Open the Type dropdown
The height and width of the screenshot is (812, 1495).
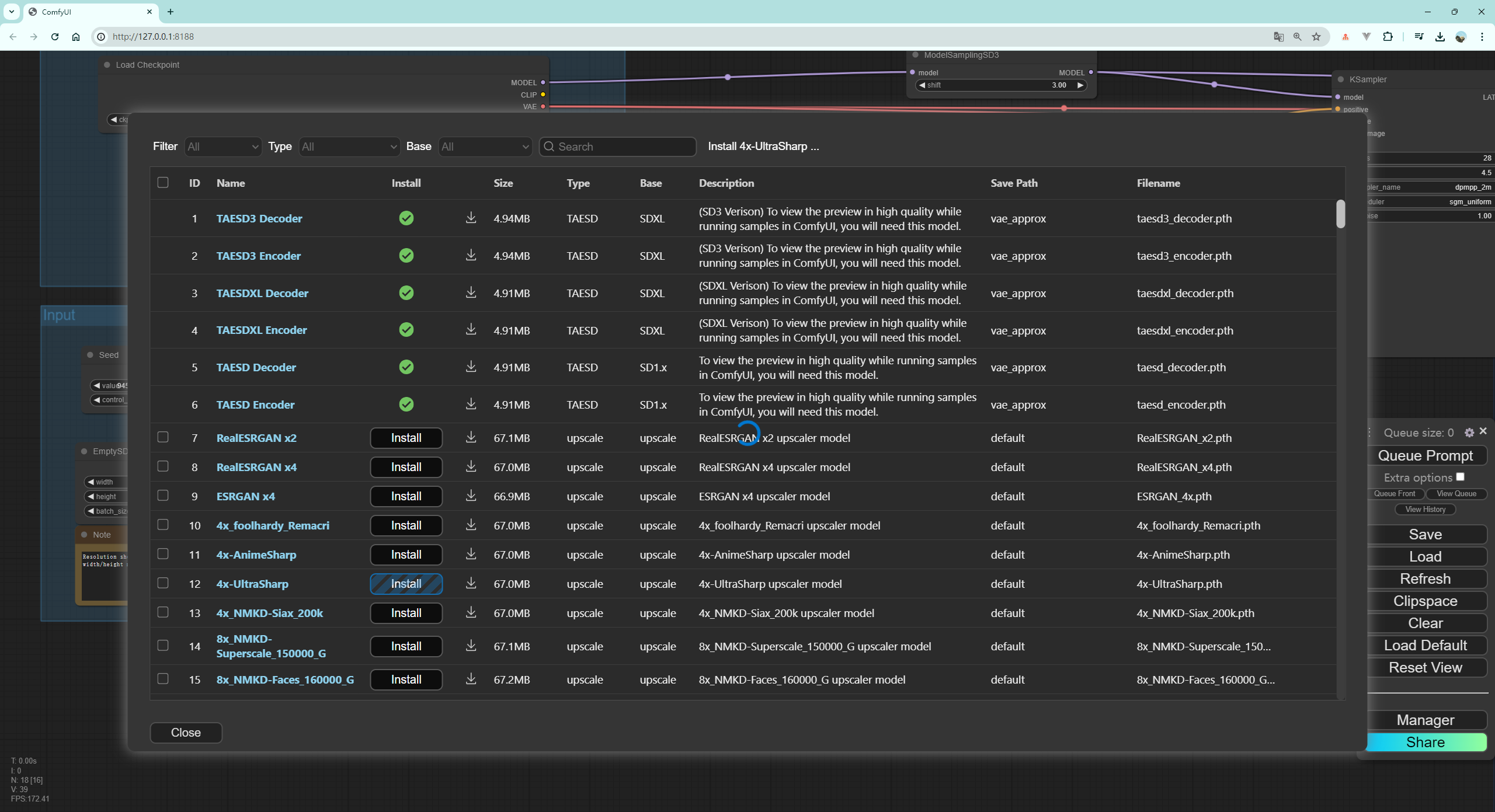pyautogui.click(x=349, y=147)
